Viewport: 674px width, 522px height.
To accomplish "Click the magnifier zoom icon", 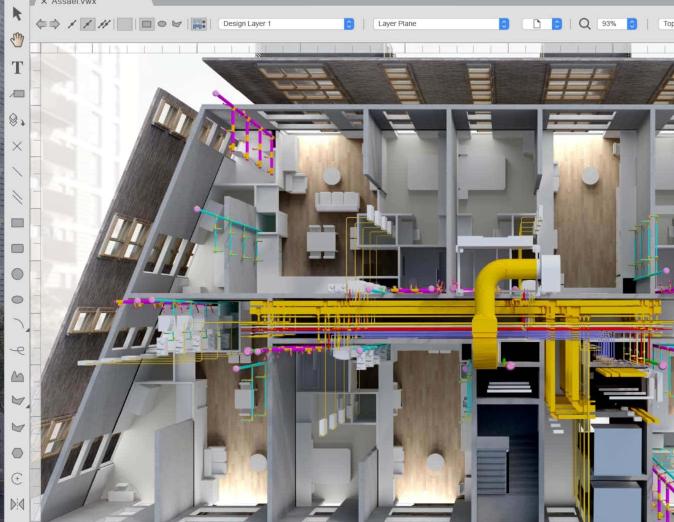I will click(585, 23).
